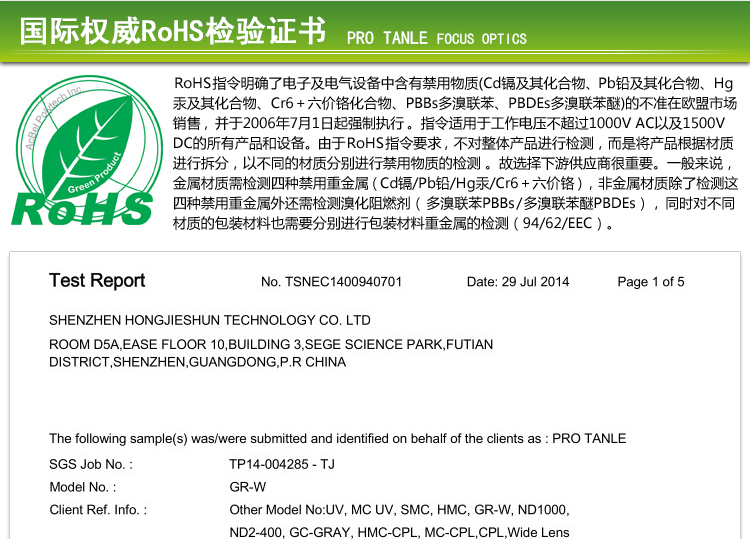Screen dimensions: 750x539
Task: Click the ND2-400, GC-GRAY model line
Action: point(399,532)
